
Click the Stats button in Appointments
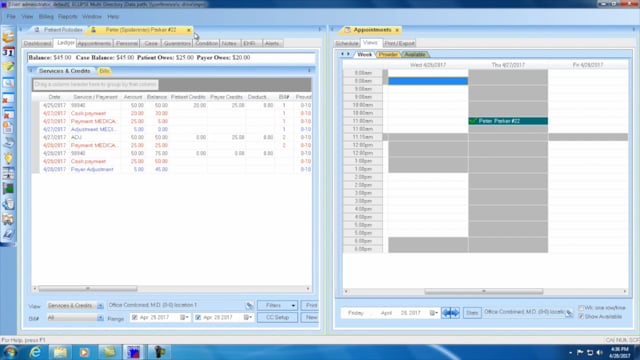click(x=472, y=313)
